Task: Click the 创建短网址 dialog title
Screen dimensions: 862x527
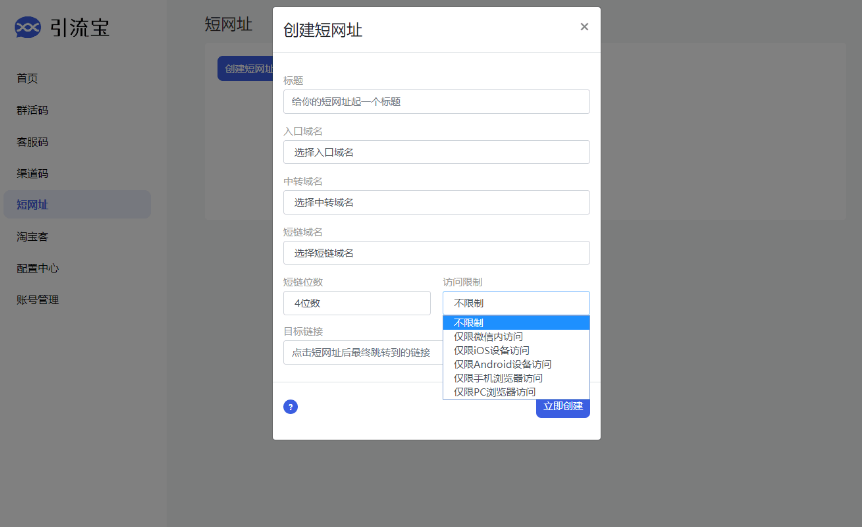Action: [323, 30]
